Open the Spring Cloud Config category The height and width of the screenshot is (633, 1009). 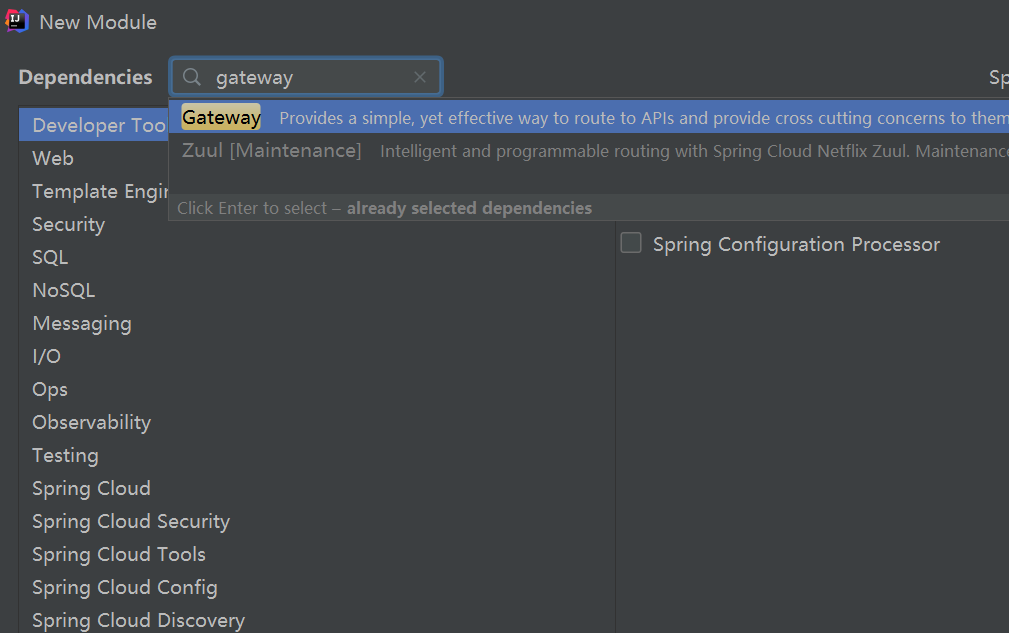pyautogui.click(x=125, y=588)
